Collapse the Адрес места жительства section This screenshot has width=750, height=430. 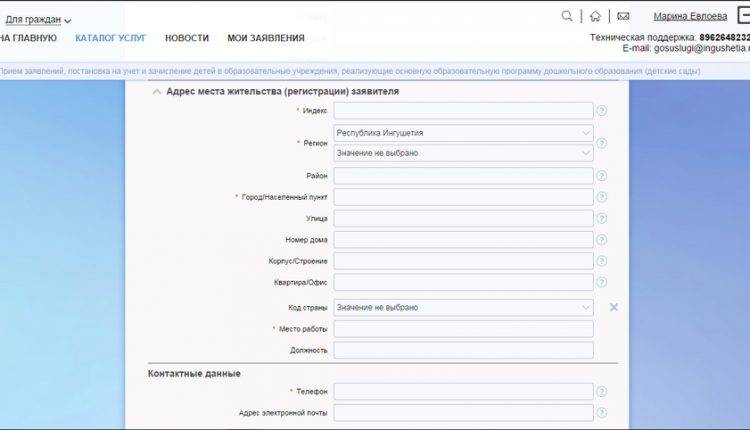pos(156,91)
